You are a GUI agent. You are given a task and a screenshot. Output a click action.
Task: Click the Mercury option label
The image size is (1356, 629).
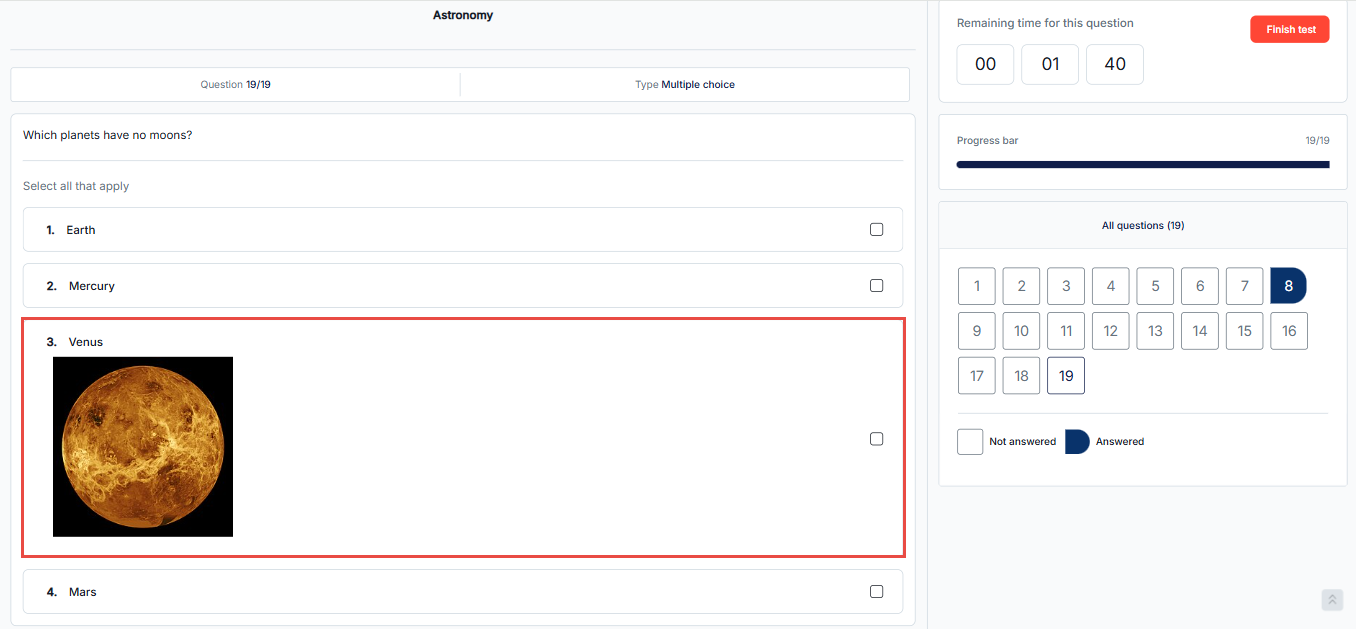(92, 286)
